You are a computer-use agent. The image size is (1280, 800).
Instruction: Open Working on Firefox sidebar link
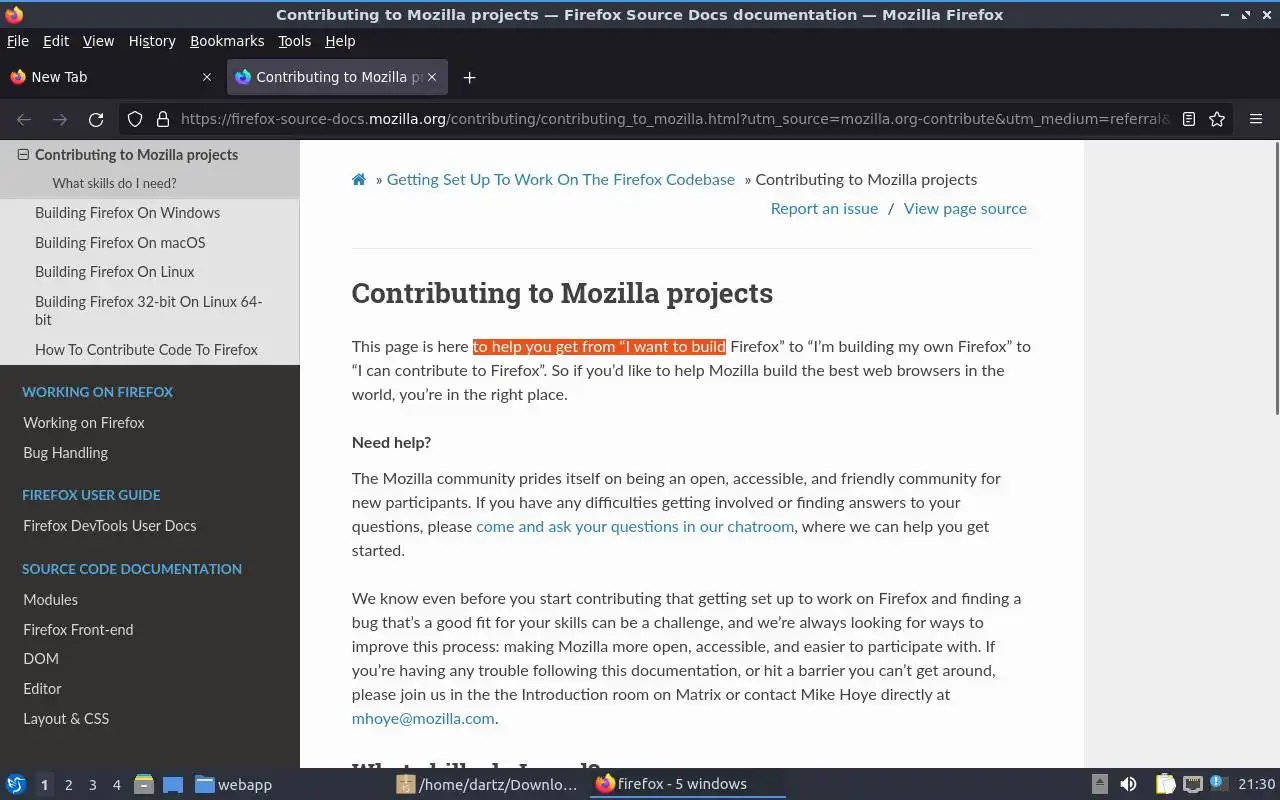click(x=84, y=423)
